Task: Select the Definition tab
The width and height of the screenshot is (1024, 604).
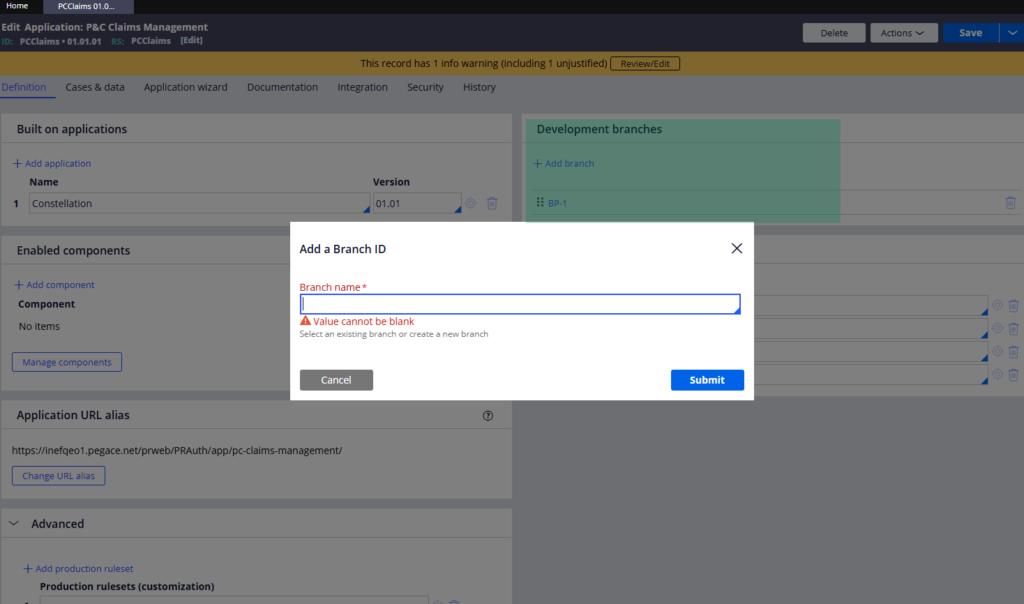Action: pos(24,87)
